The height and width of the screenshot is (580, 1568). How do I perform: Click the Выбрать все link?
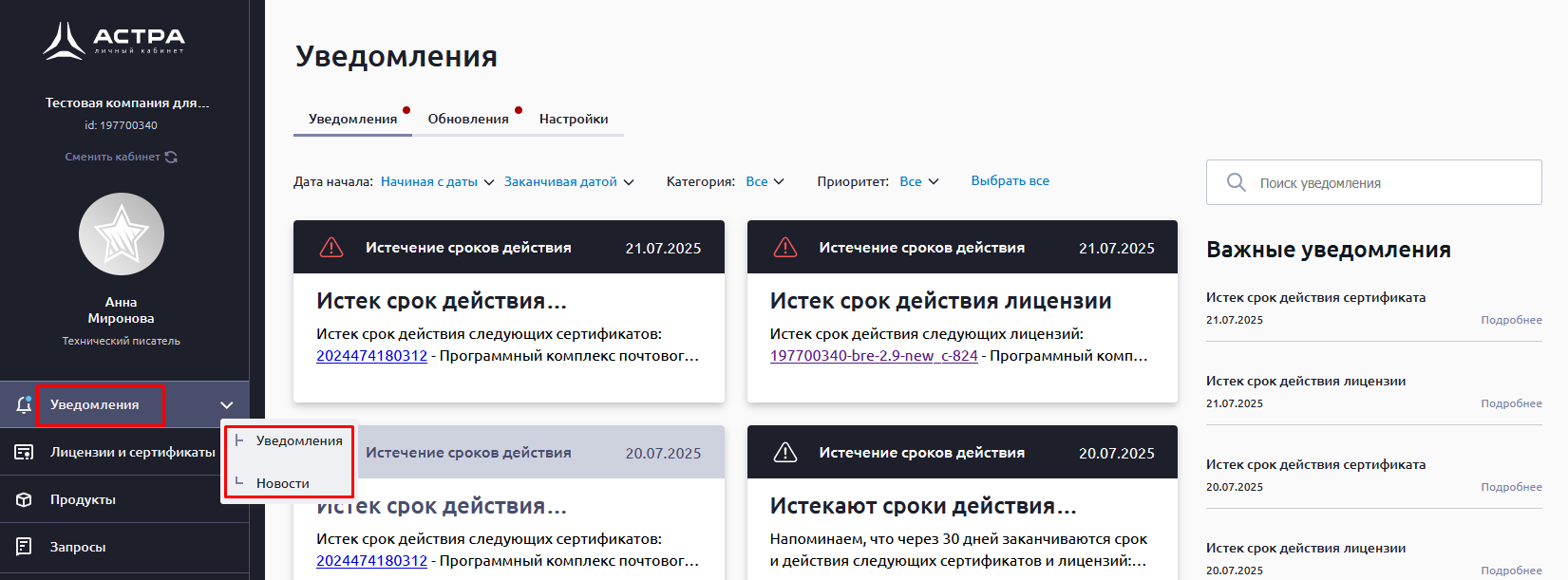pyautogui.click(x=1010, y=181)
